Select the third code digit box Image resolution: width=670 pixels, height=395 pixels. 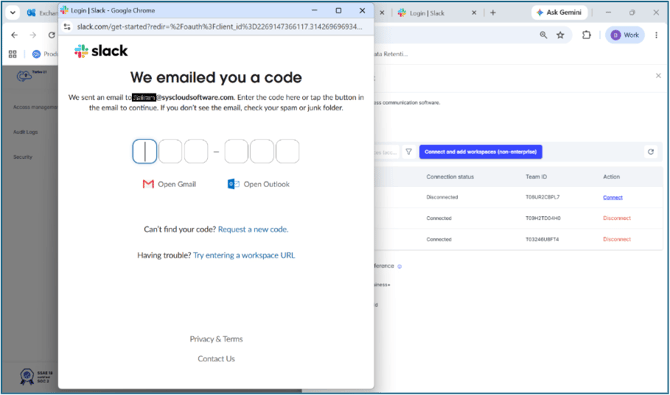point(196,151)
